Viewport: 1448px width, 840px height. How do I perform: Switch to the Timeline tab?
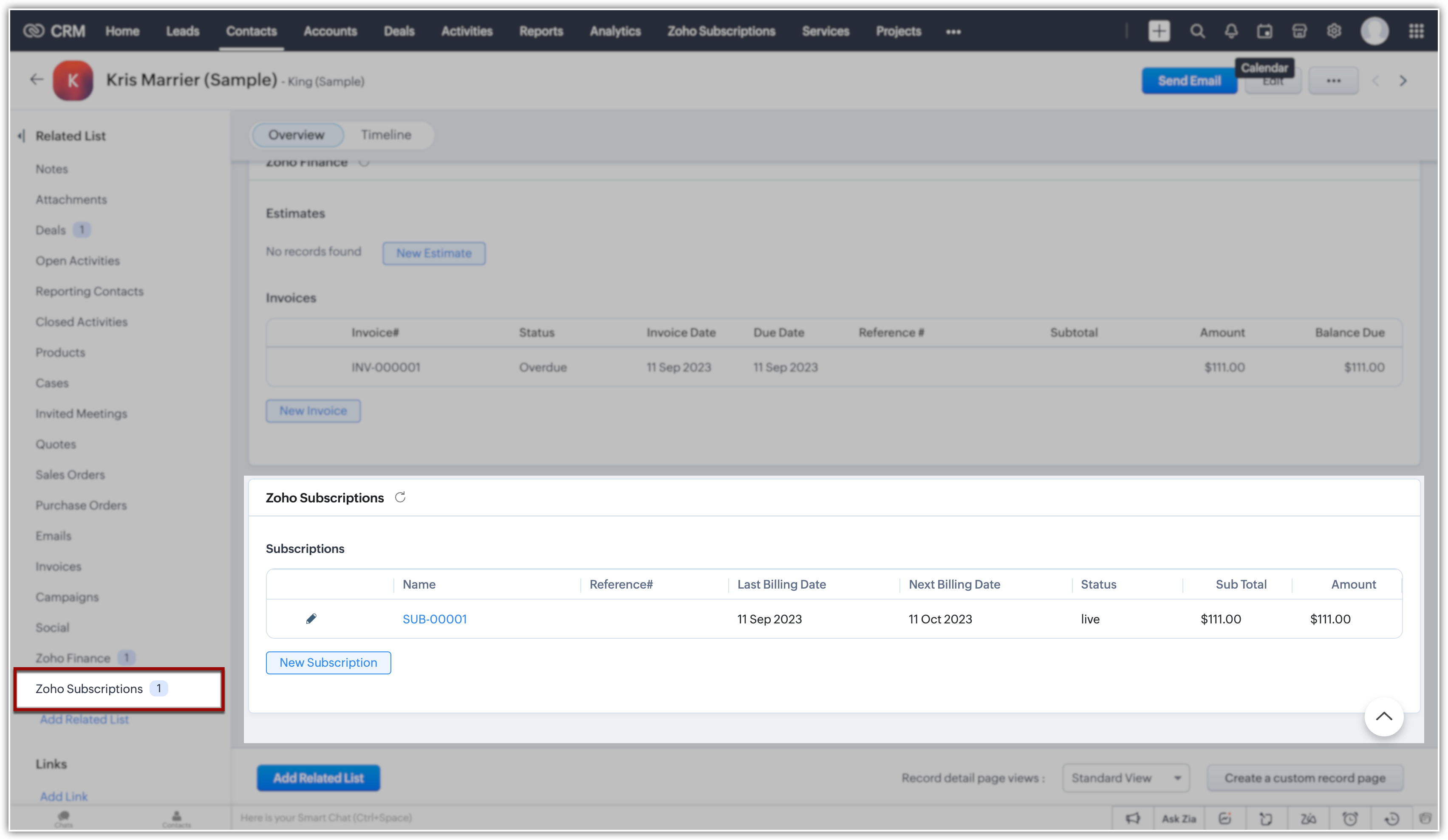coord(385,135)
